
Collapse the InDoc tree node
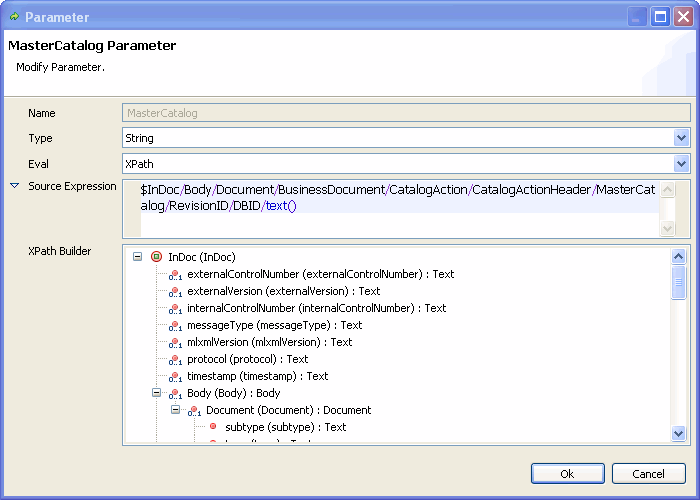pyautogui.click(x=137, y=257)
